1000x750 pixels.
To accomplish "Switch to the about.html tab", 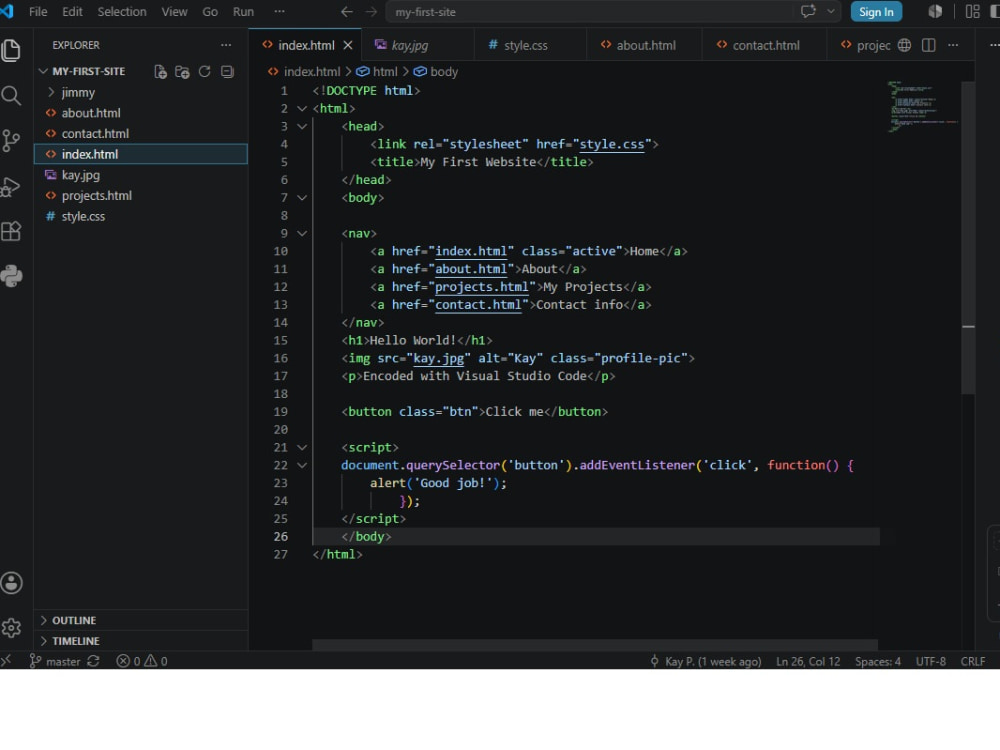I will pyautogui.click(x=644, y=45).
